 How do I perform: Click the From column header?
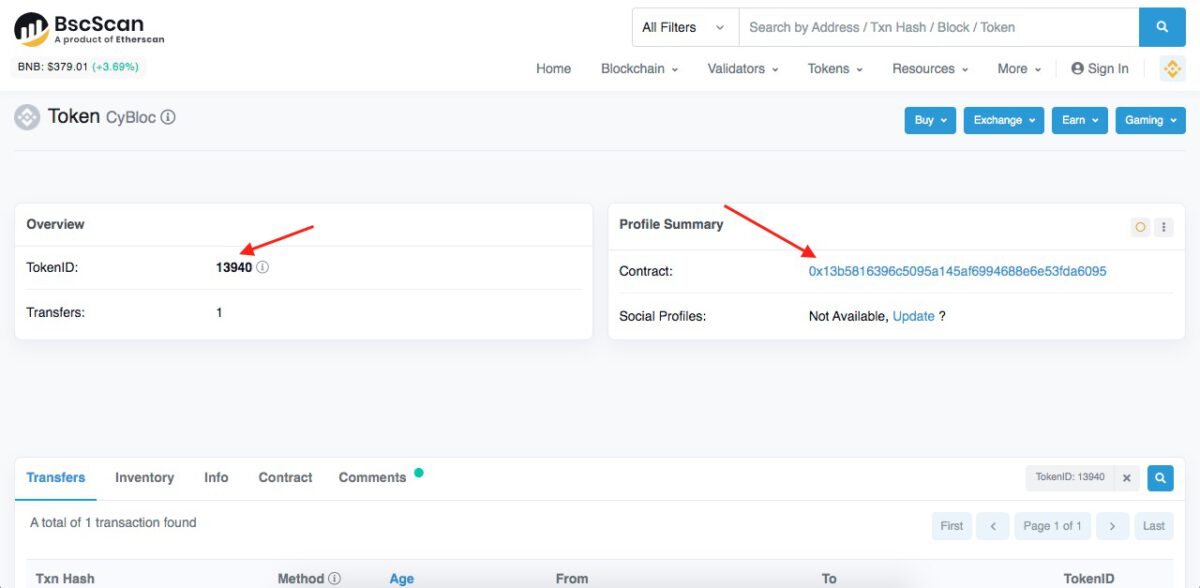[572, 579]
